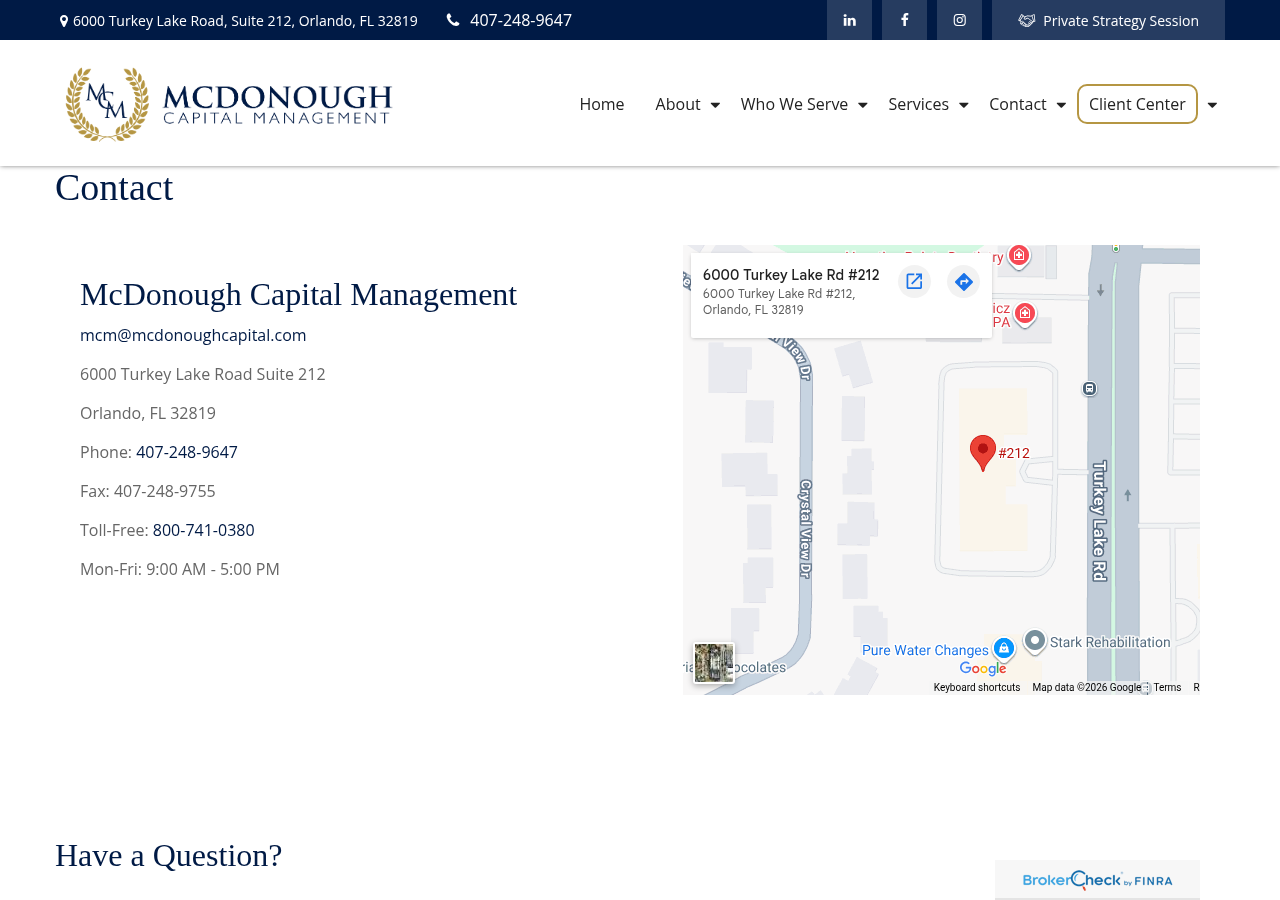Click the Contact page heading
The height and width of the screenshot is (900, 1280).
pyautogui.click(x=114, y=188)
